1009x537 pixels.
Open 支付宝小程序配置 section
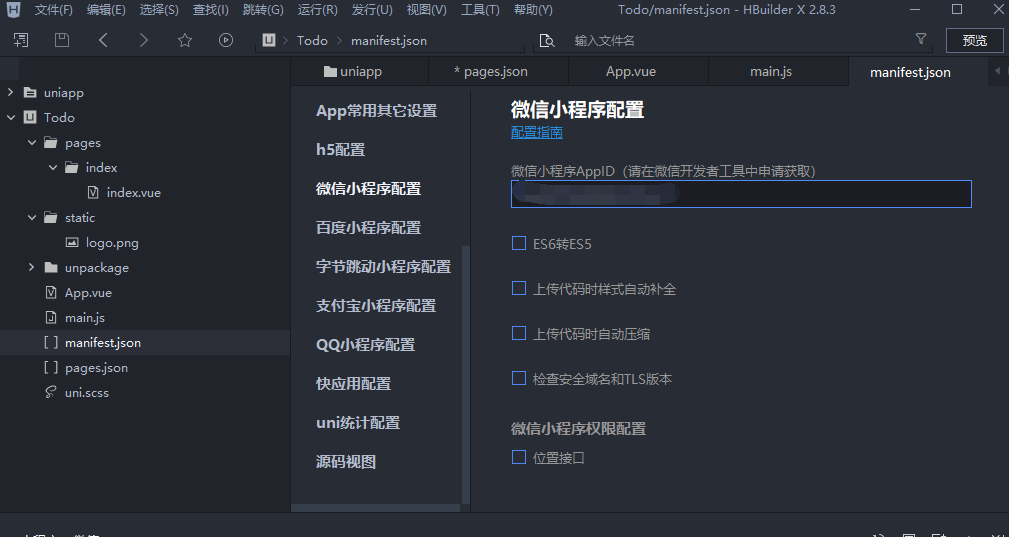tap(376, 305)
